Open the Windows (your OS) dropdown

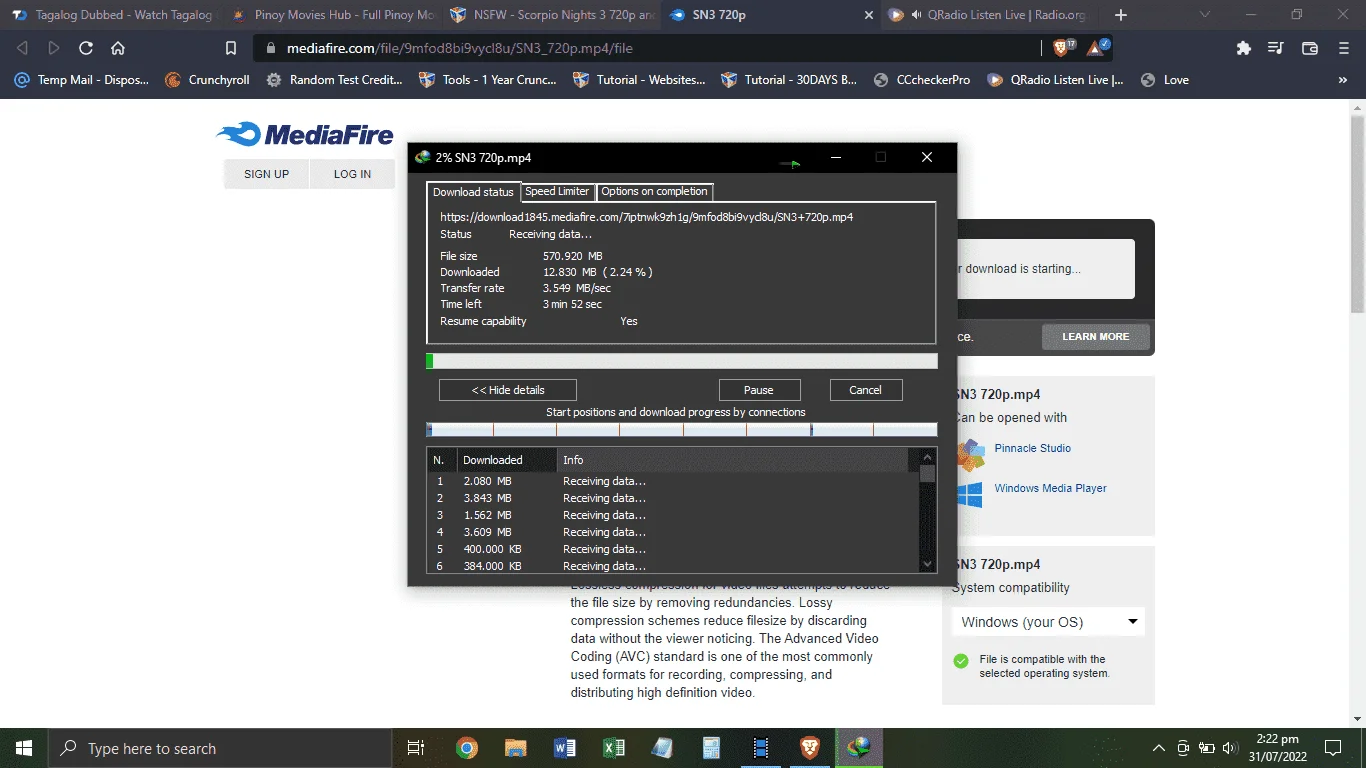click(1048, 622)
